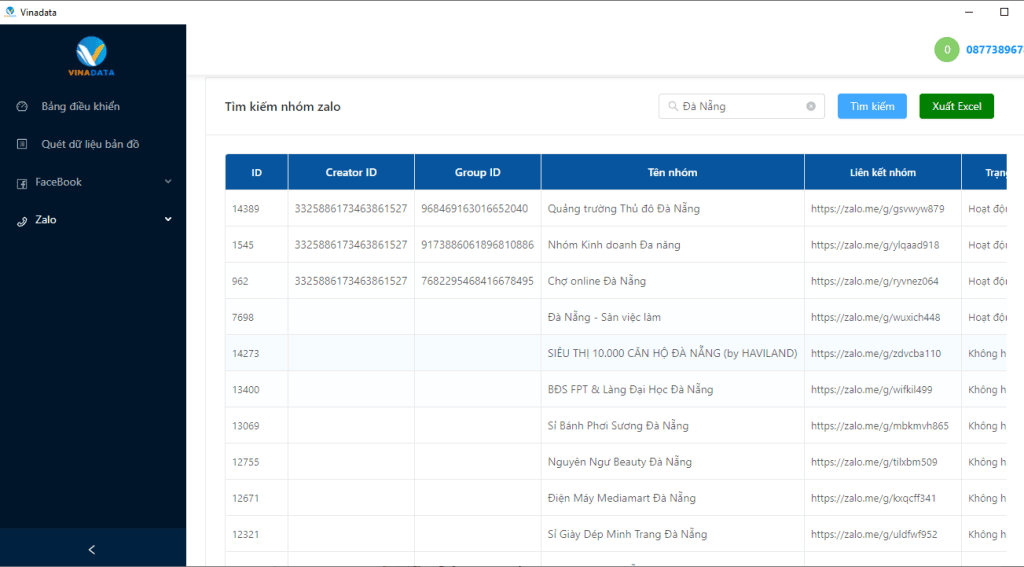Click the dashboard gauge icon
1024x567 pixels.
click(x=23, y=106)
